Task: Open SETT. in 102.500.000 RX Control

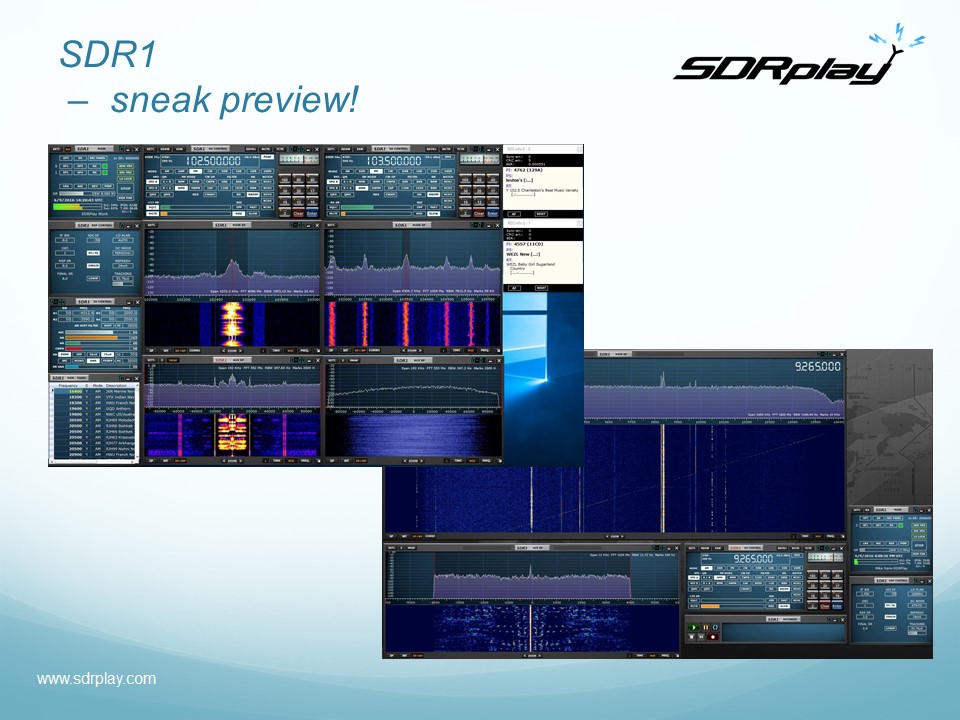Action: point(151,149)
